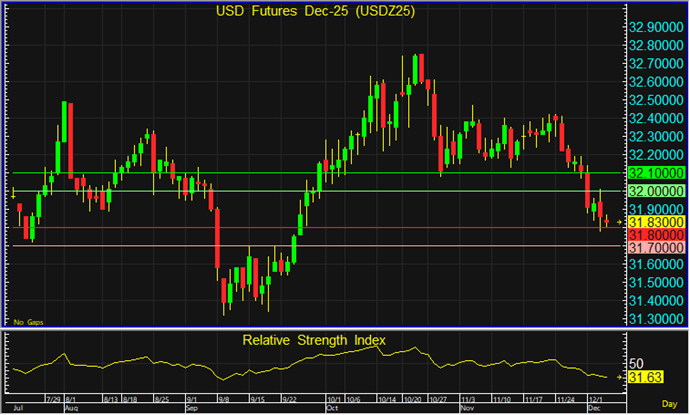
Task: Click the 'Relative Strength Index' indicator title
Action: [x=314, y=340]
